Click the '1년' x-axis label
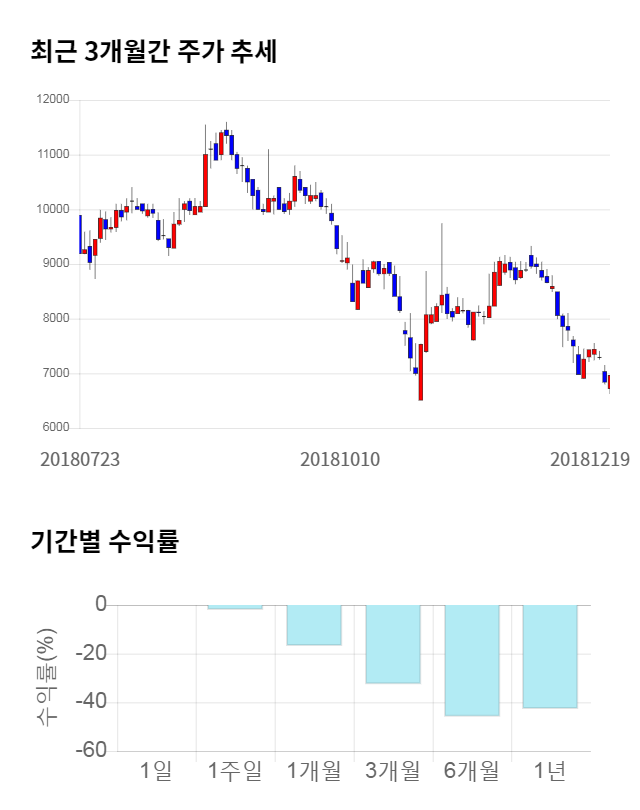Image resolution: width=640 pixels, height=810 pixels. [x=550, y=771]
